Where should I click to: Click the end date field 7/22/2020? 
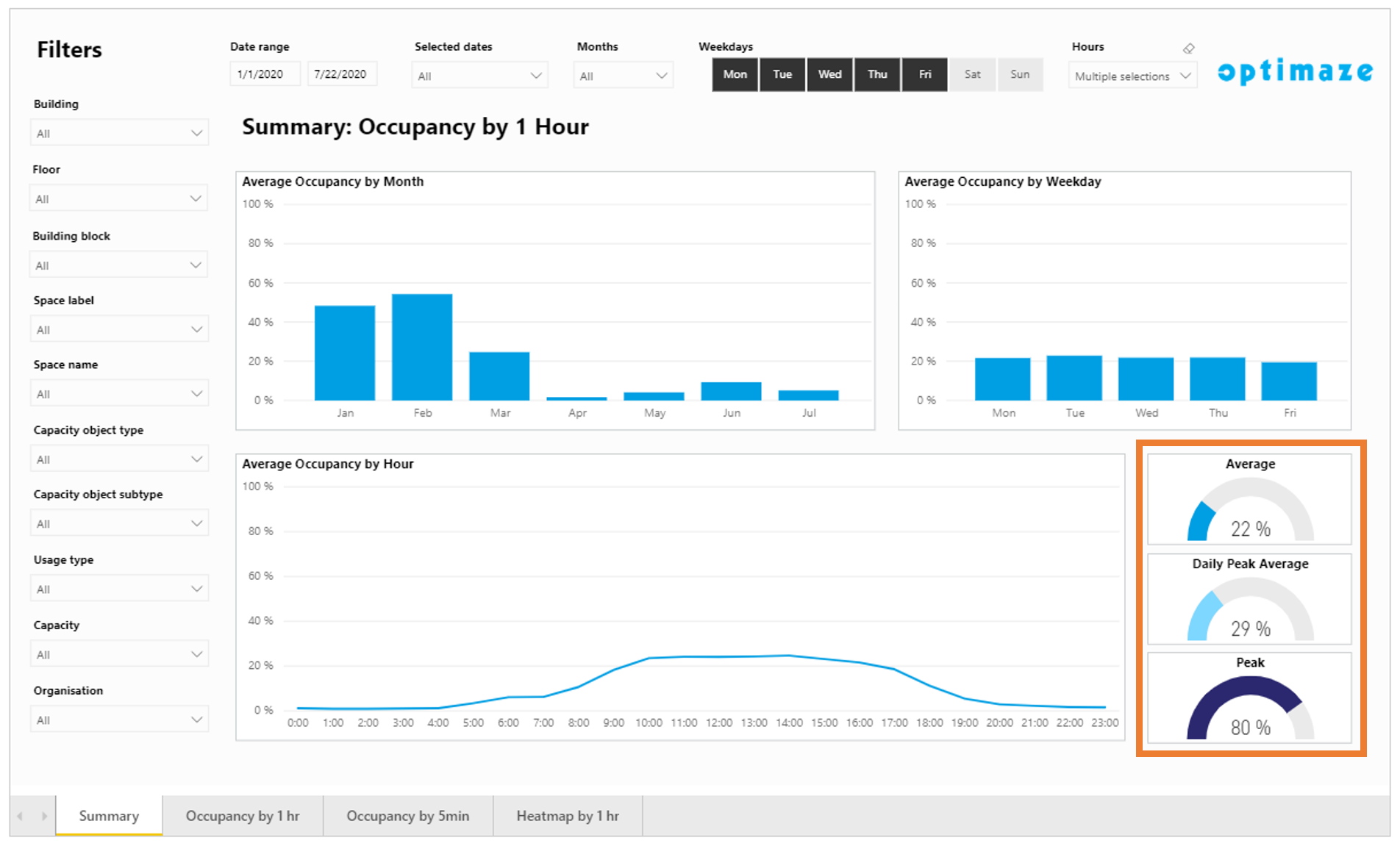click(341, 74)
